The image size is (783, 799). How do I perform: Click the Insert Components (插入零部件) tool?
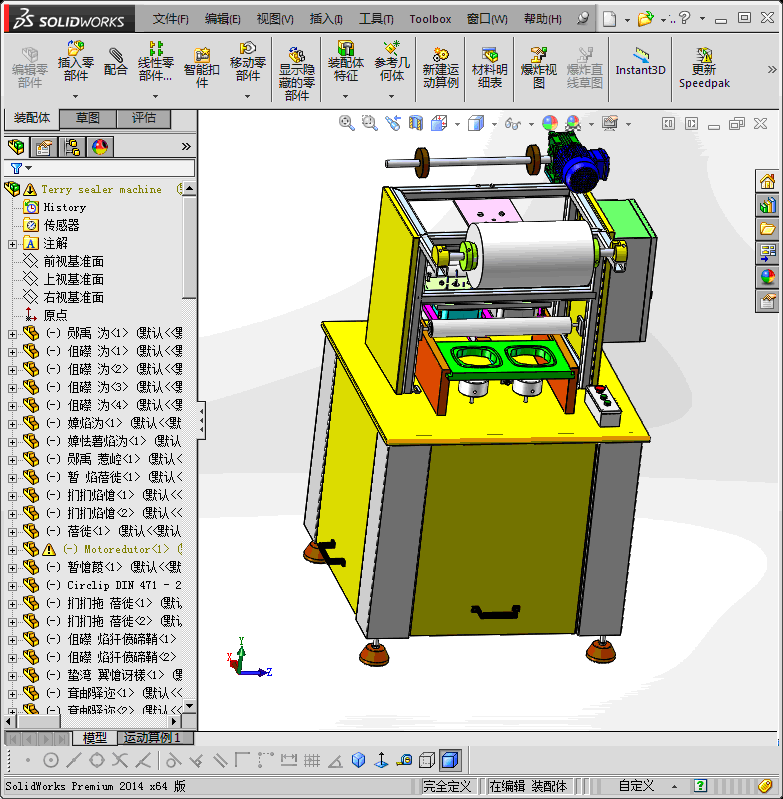point(75,62)
